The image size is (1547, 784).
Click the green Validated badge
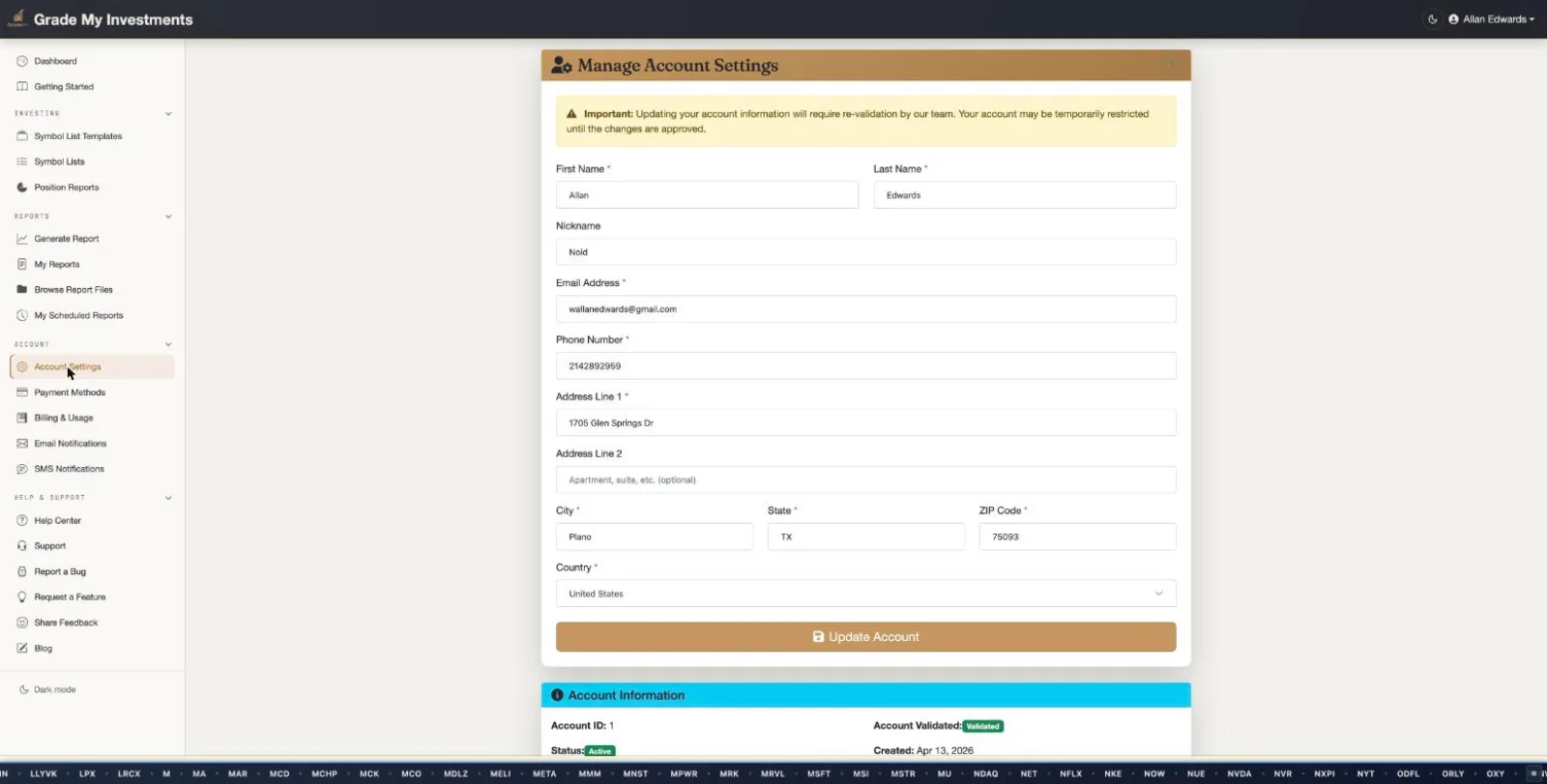983,727
